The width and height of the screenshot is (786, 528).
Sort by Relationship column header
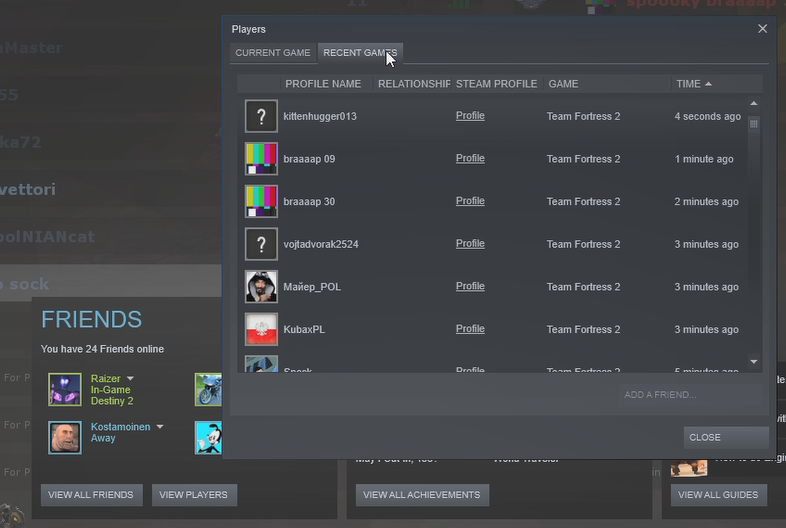[413, 84]
